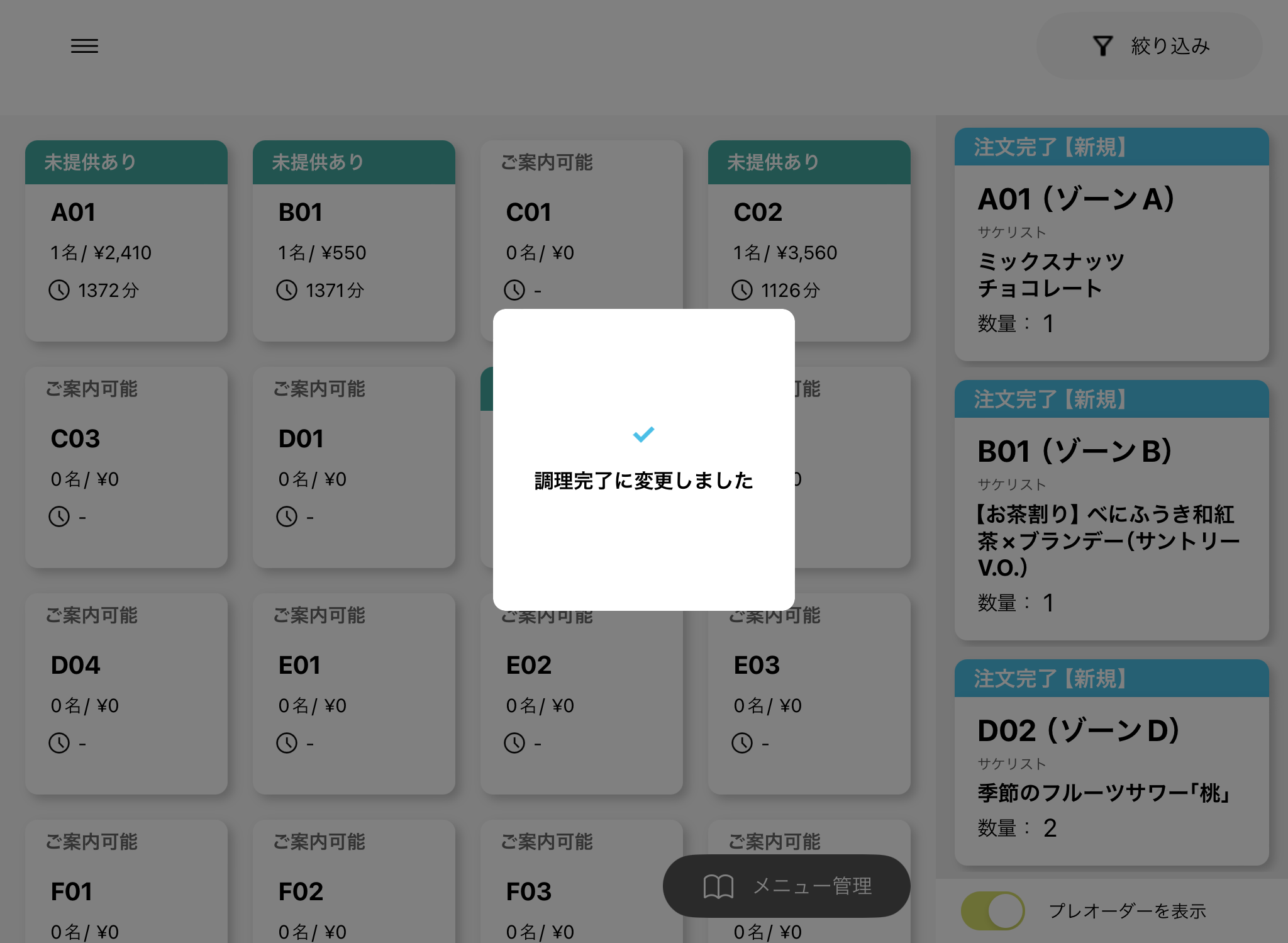Click the book icon for menu management
This screenshot has height=943, width=1288.
pyautogui.click(x=718, y=886)
